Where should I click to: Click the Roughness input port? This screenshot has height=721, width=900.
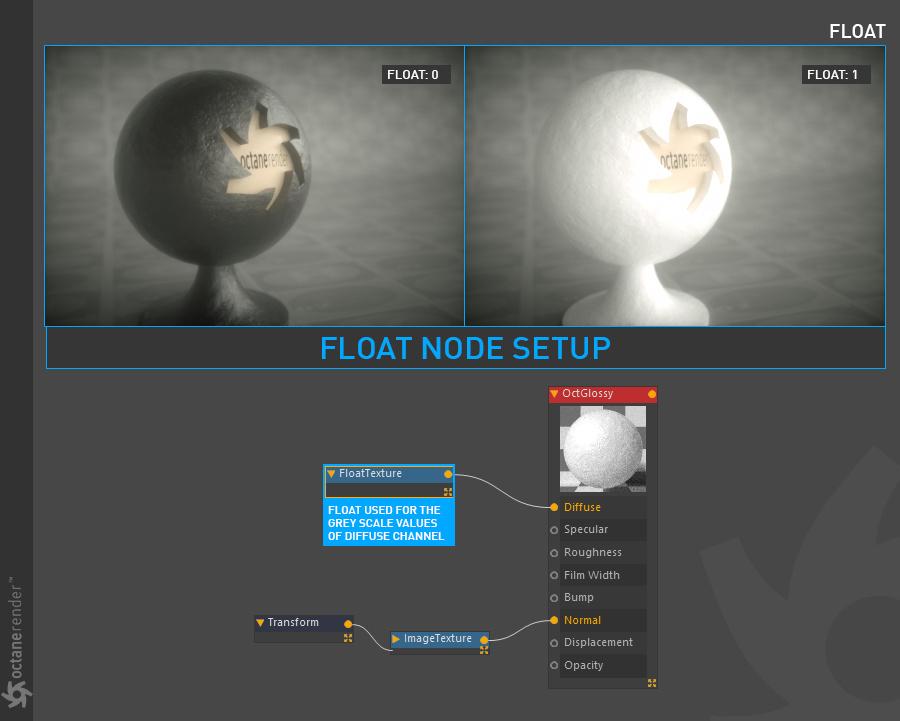click(554, 553)
